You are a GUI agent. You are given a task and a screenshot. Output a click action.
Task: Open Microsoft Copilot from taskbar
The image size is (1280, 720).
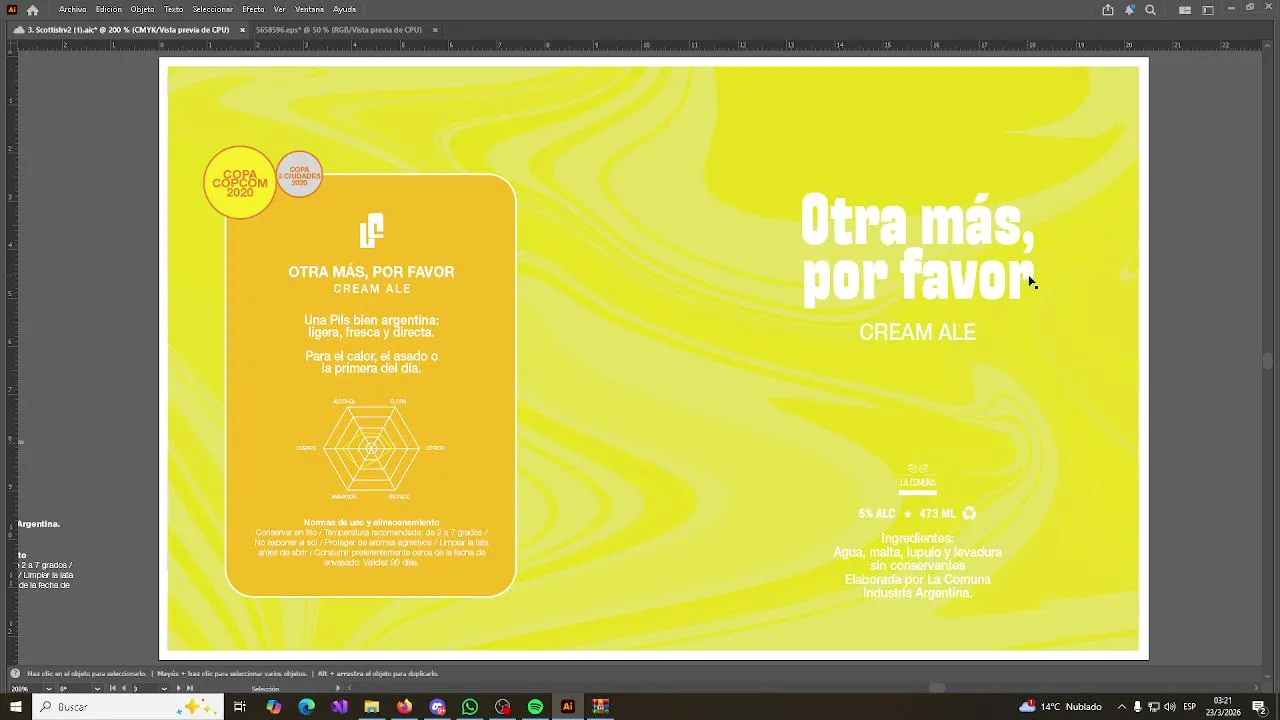pyautogui.click(x=274, y=707)
